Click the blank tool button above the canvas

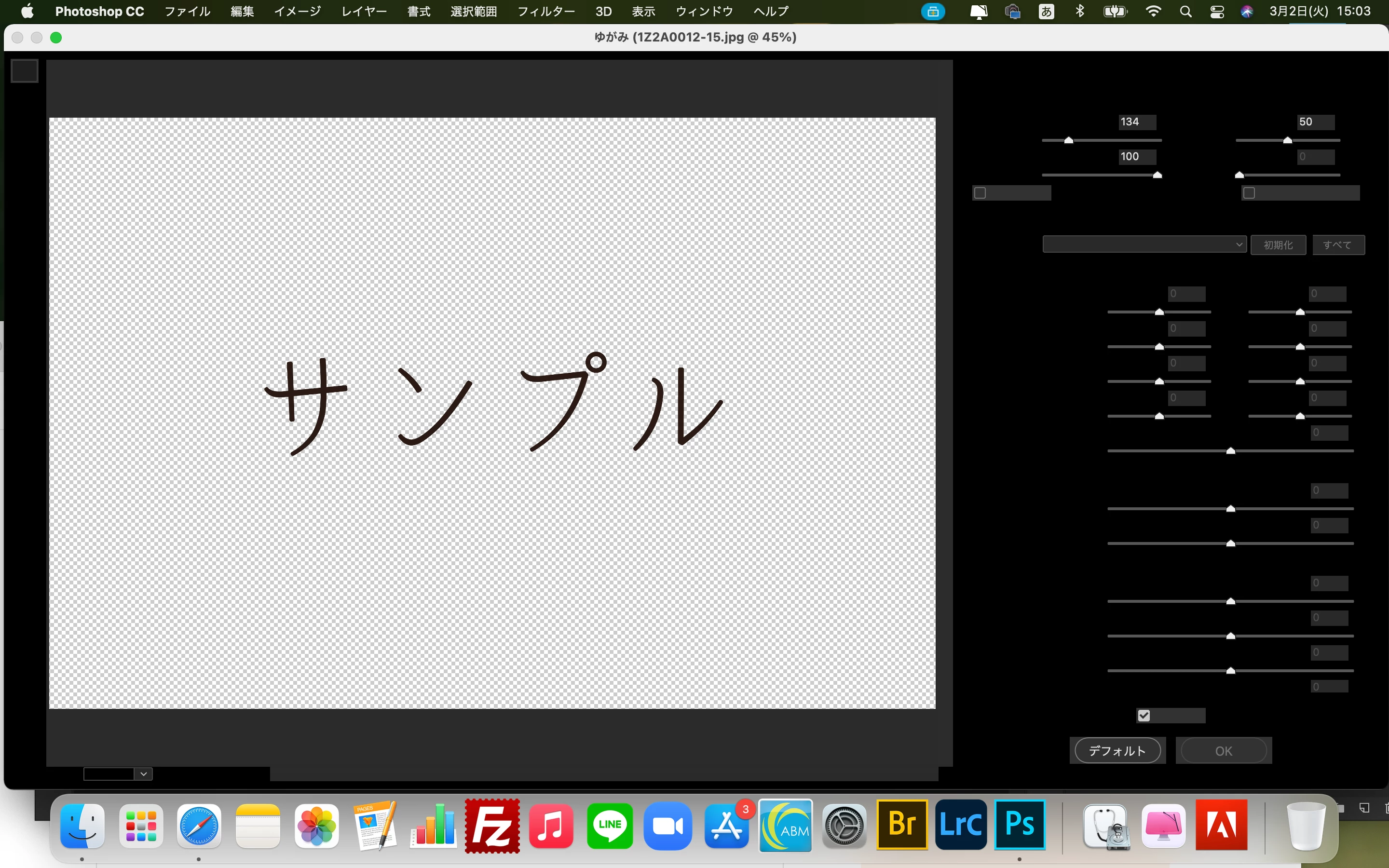point(25,71)
